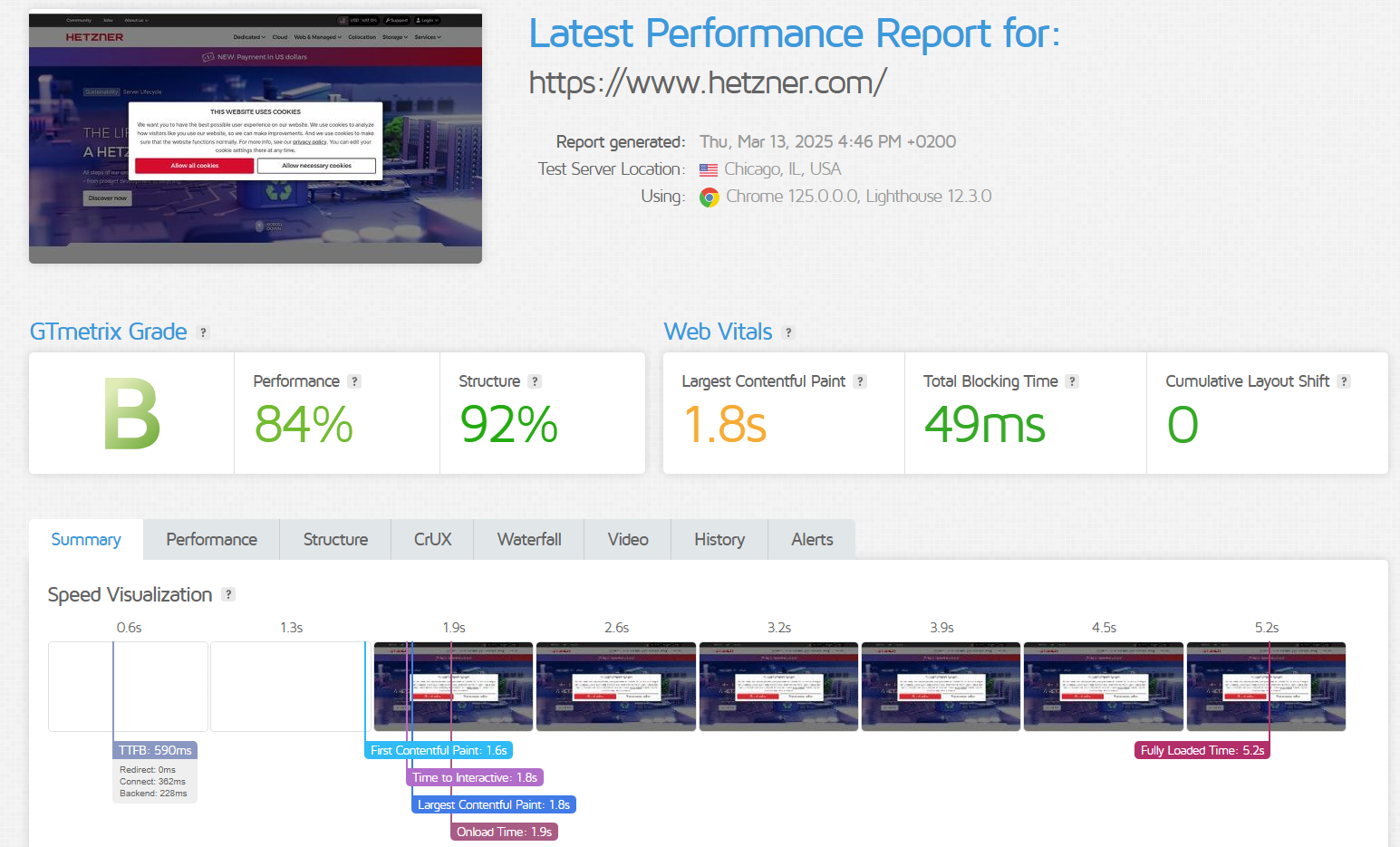Click the Onload Time: 1.9s marker

click(x=504, y=832)
